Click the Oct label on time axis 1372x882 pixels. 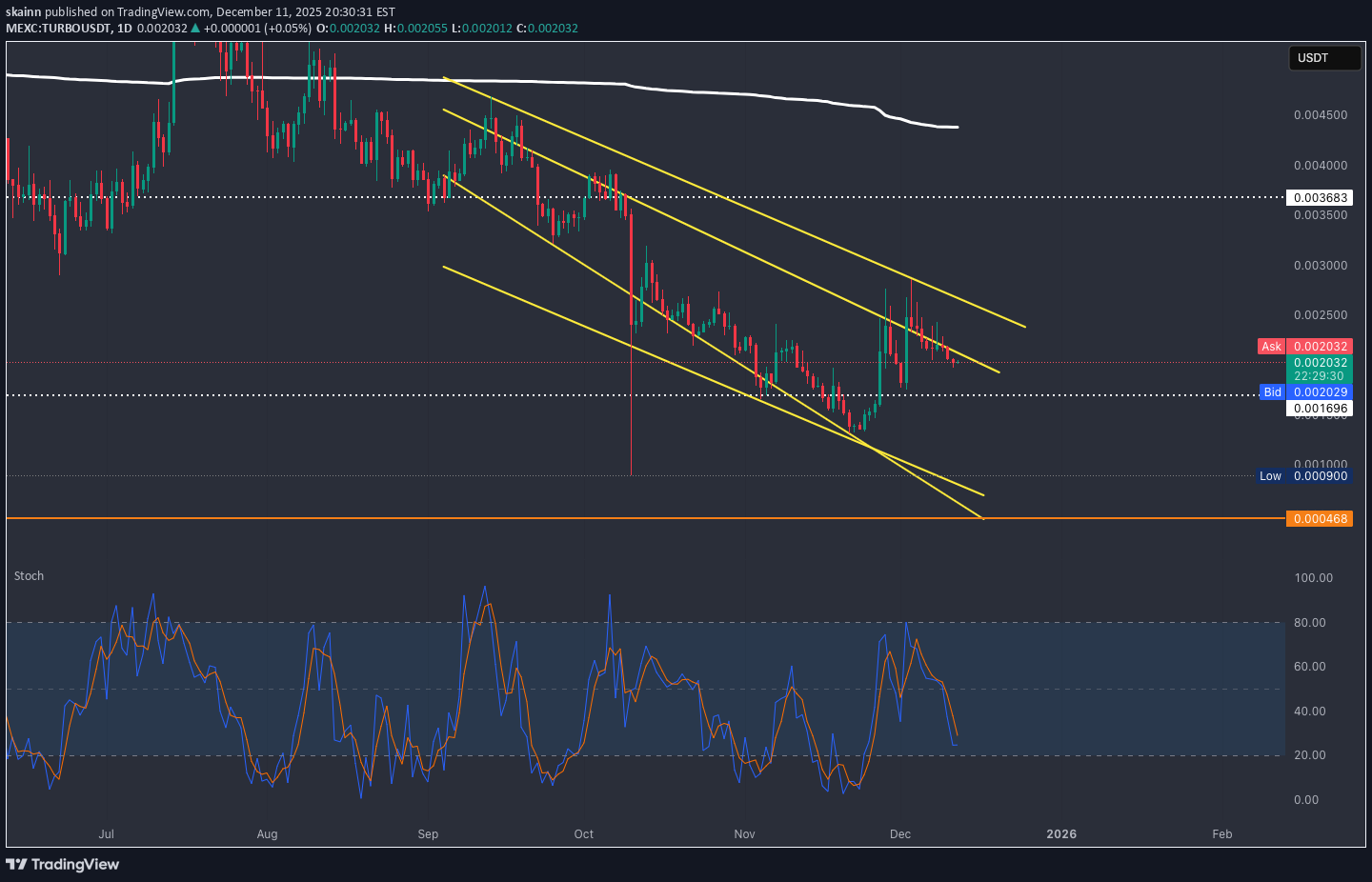pos(583,834)
